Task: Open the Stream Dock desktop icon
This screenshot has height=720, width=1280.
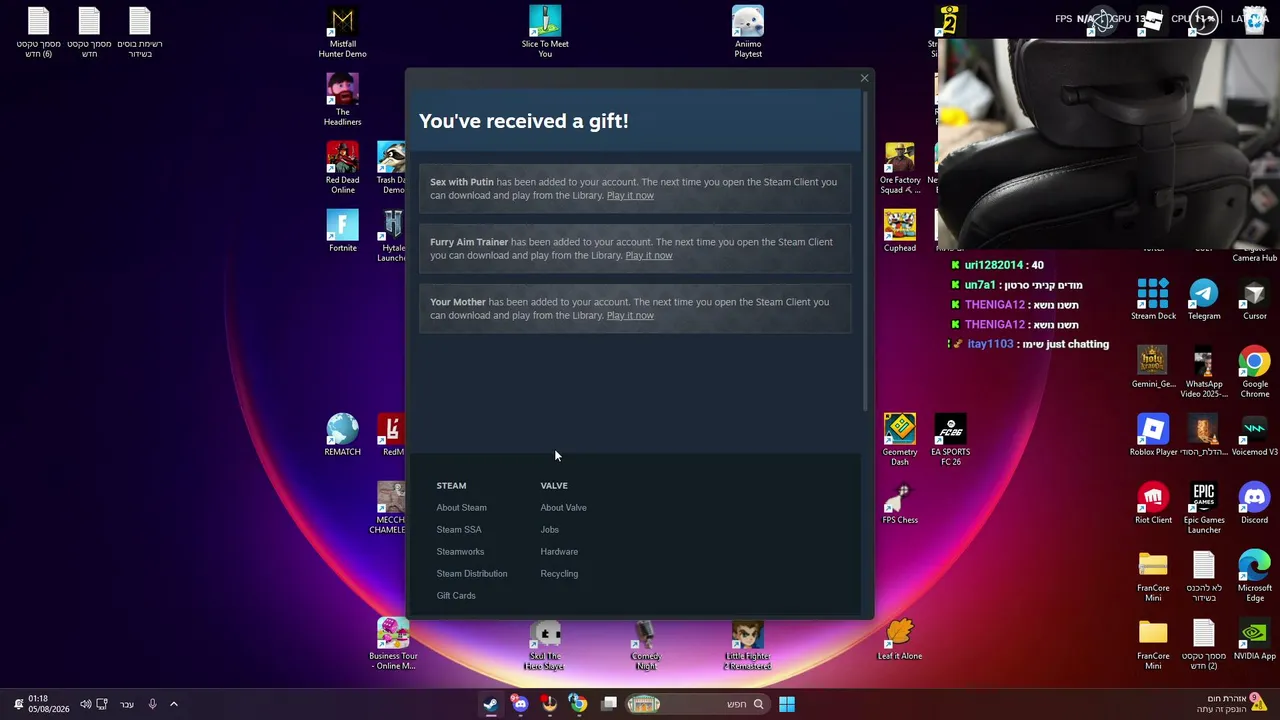Action: pos(1153,299)
